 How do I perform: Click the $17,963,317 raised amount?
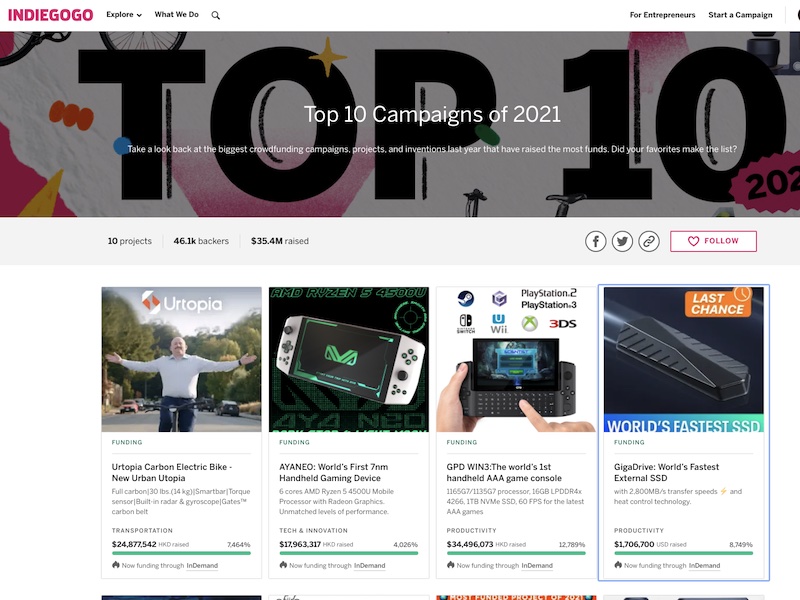pyautogui.click(x=300, y=544)
